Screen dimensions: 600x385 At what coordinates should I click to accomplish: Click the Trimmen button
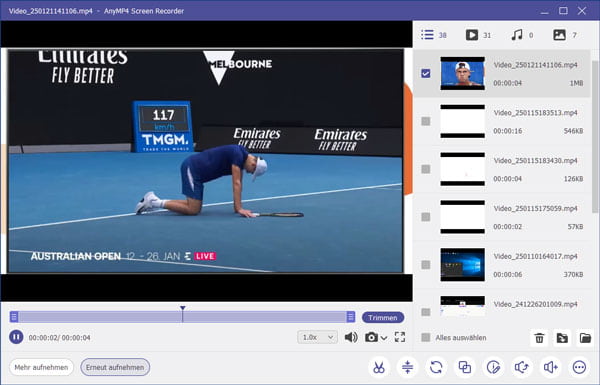click(x=383, y=318)
